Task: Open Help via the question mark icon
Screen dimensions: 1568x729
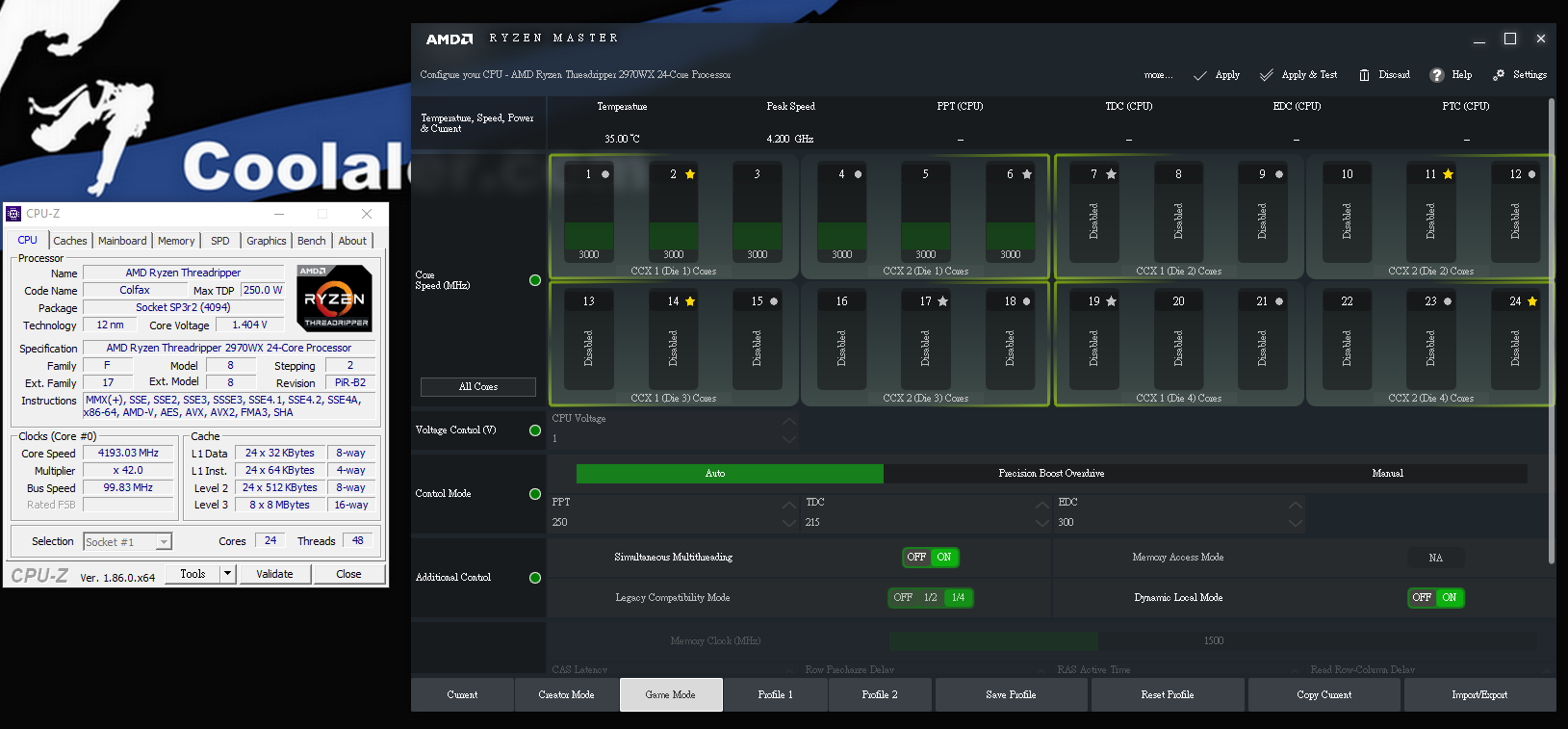Action: 1437,75
